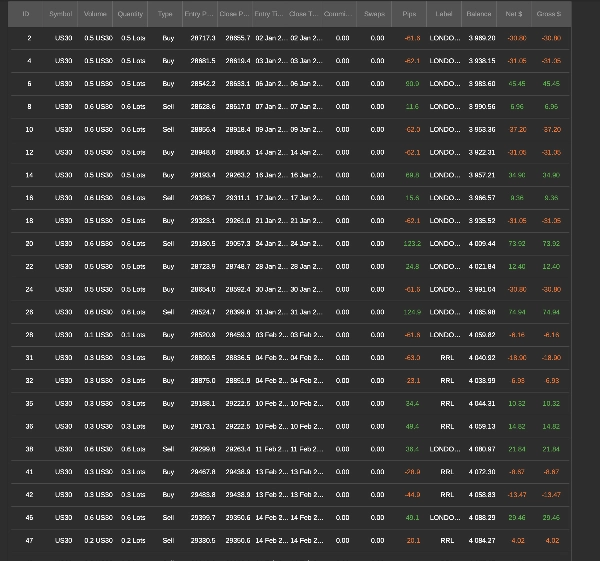
Task: Click the Buy type in trade 24's row
Action: pos(168,289)
